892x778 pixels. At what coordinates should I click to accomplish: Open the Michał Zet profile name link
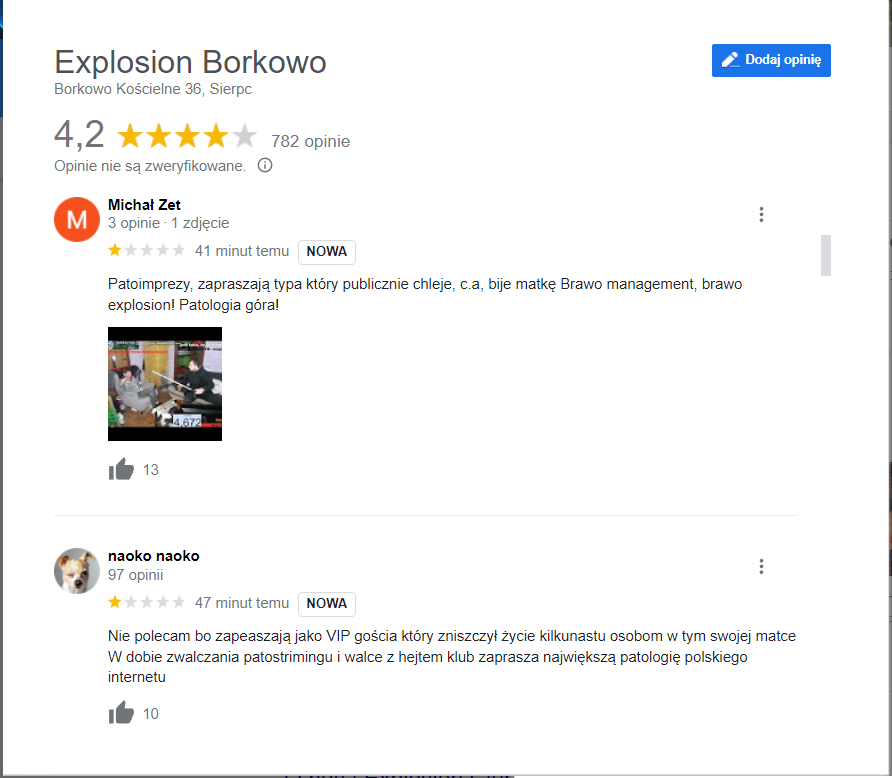(144, 205)
